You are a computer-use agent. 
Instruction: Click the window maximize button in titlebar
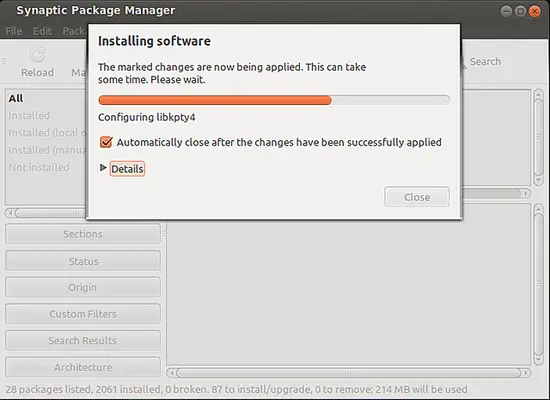point(521,11)
